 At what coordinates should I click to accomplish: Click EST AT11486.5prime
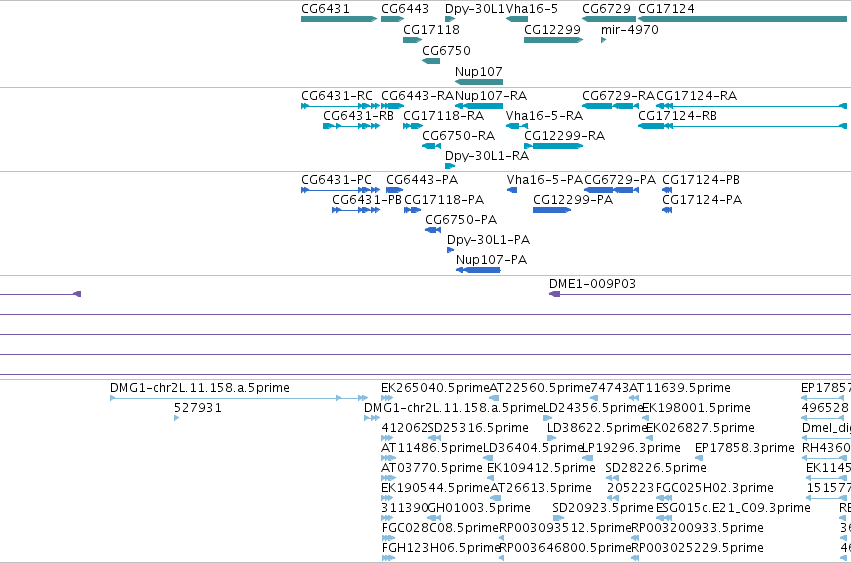[x=431, y=448]
